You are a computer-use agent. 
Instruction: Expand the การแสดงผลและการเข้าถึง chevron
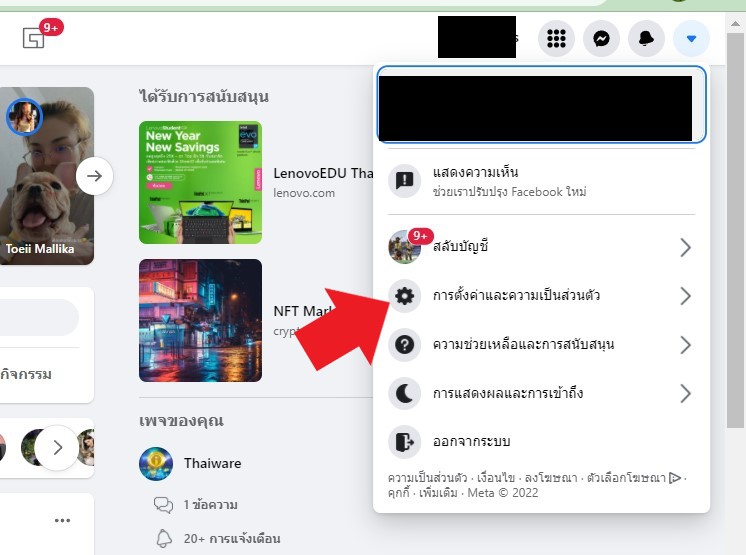pyautogui.click(x=685, y=394)
